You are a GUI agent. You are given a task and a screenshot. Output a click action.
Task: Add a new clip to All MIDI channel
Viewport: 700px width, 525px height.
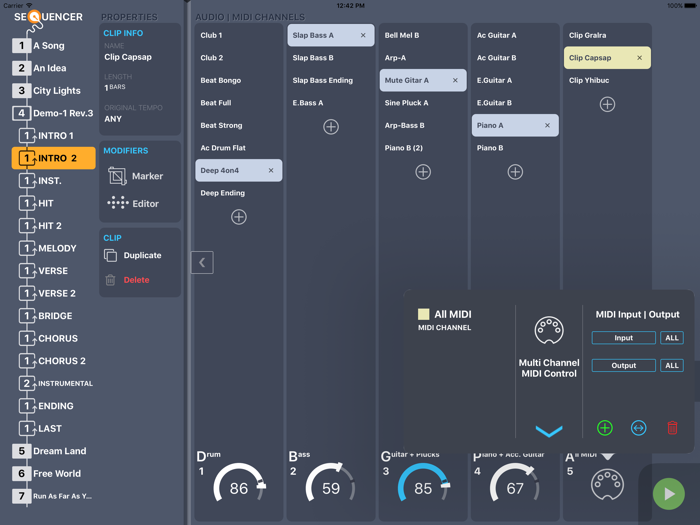pyautogui.click(x=607, y=104)
